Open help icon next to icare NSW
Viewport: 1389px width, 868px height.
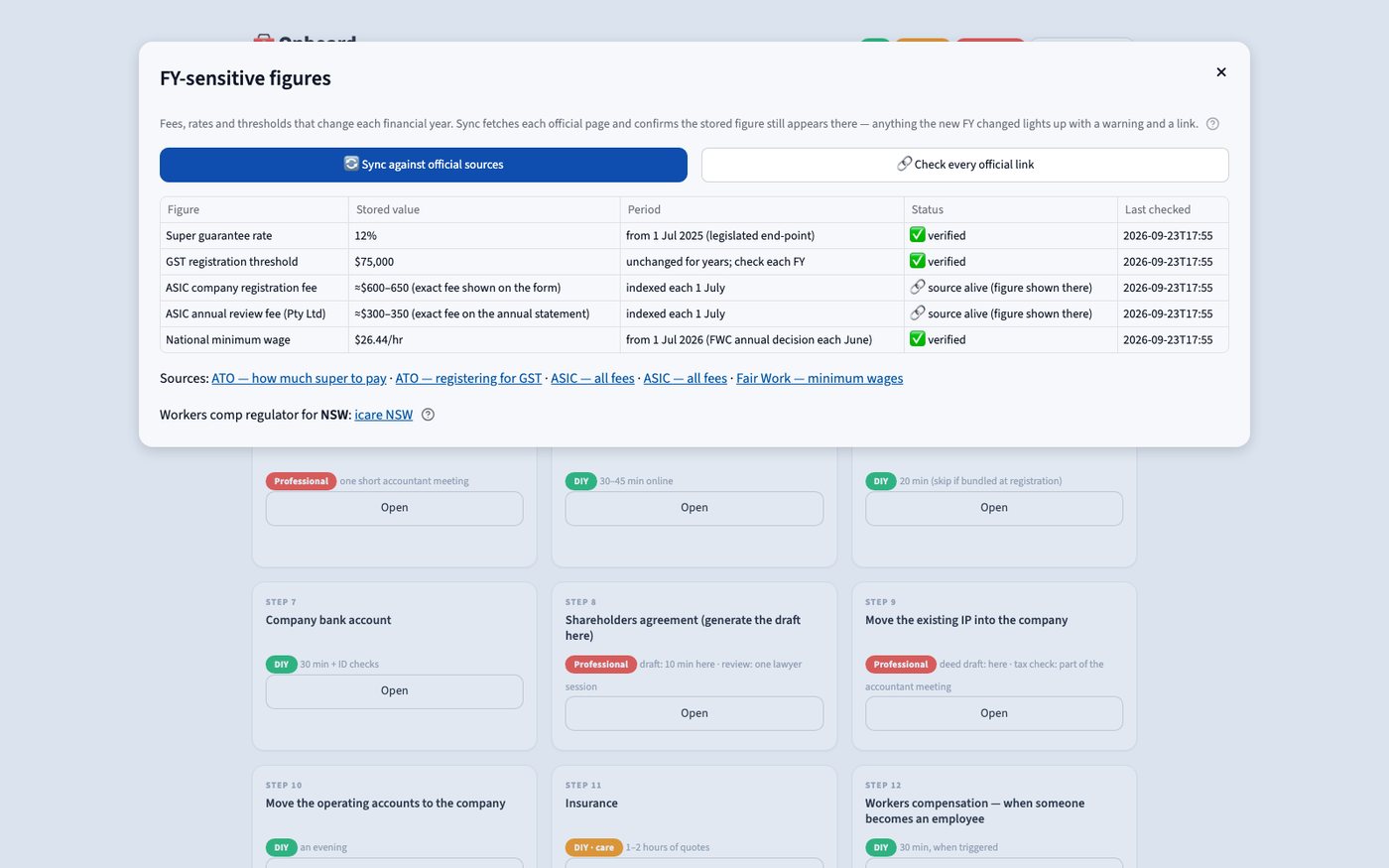(428, 415)
